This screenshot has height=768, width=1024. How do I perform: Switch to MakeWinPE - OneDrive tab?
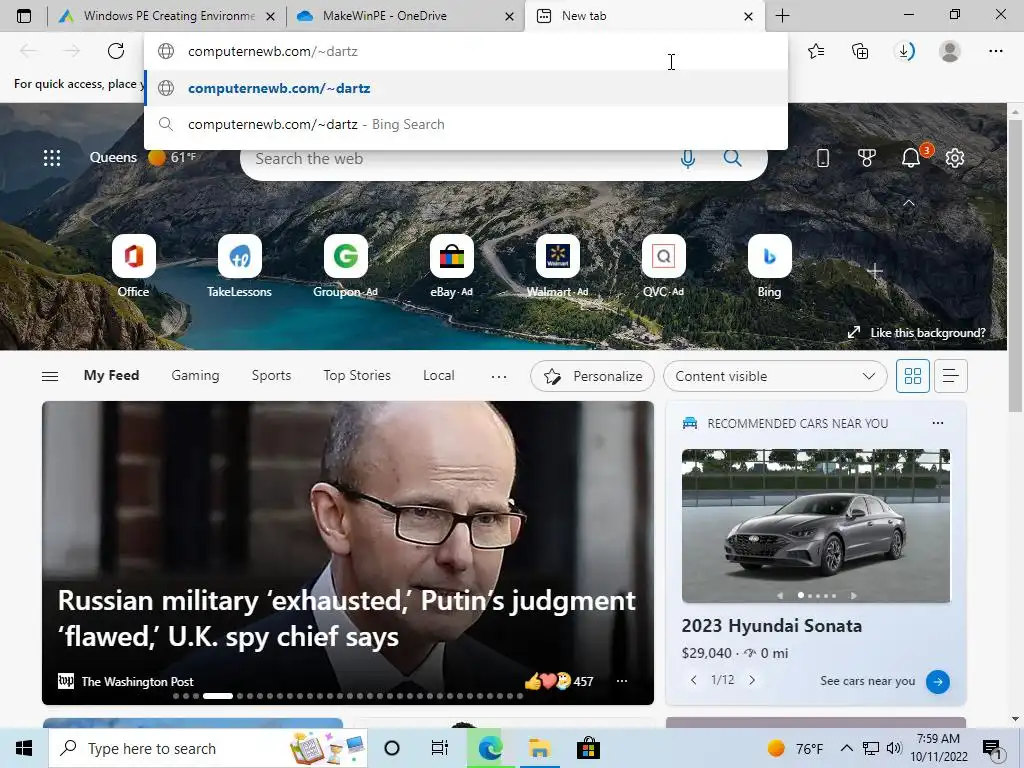coord(405,16)
